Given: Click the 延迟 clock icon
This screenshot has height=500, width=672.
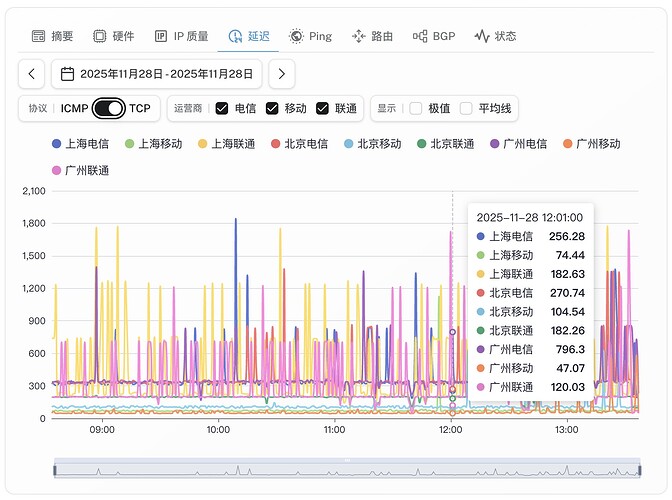Looking at the screenshot, I should tap(235, 36).
